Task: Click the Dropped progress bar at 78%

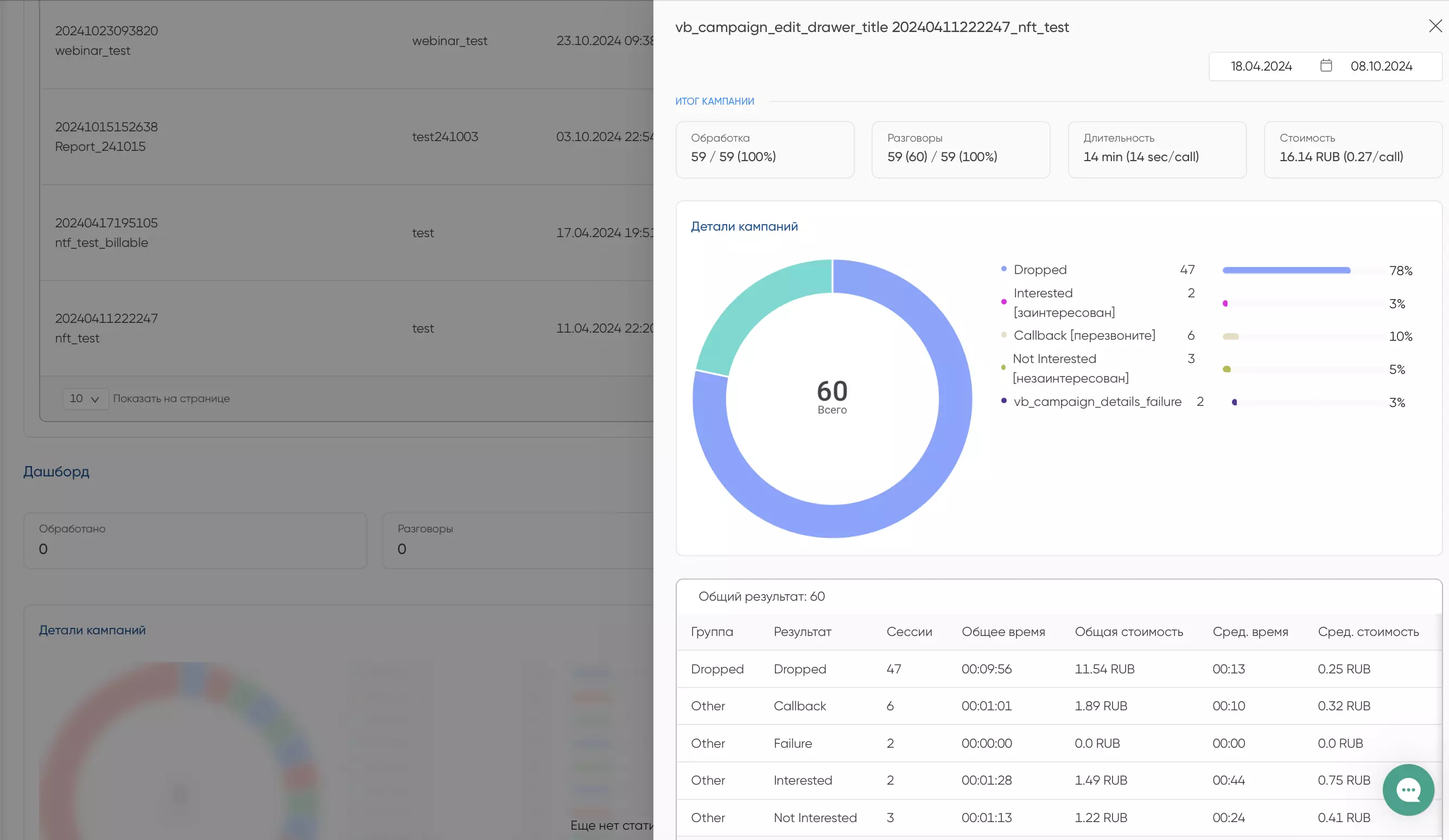Action: point(1286,270)
